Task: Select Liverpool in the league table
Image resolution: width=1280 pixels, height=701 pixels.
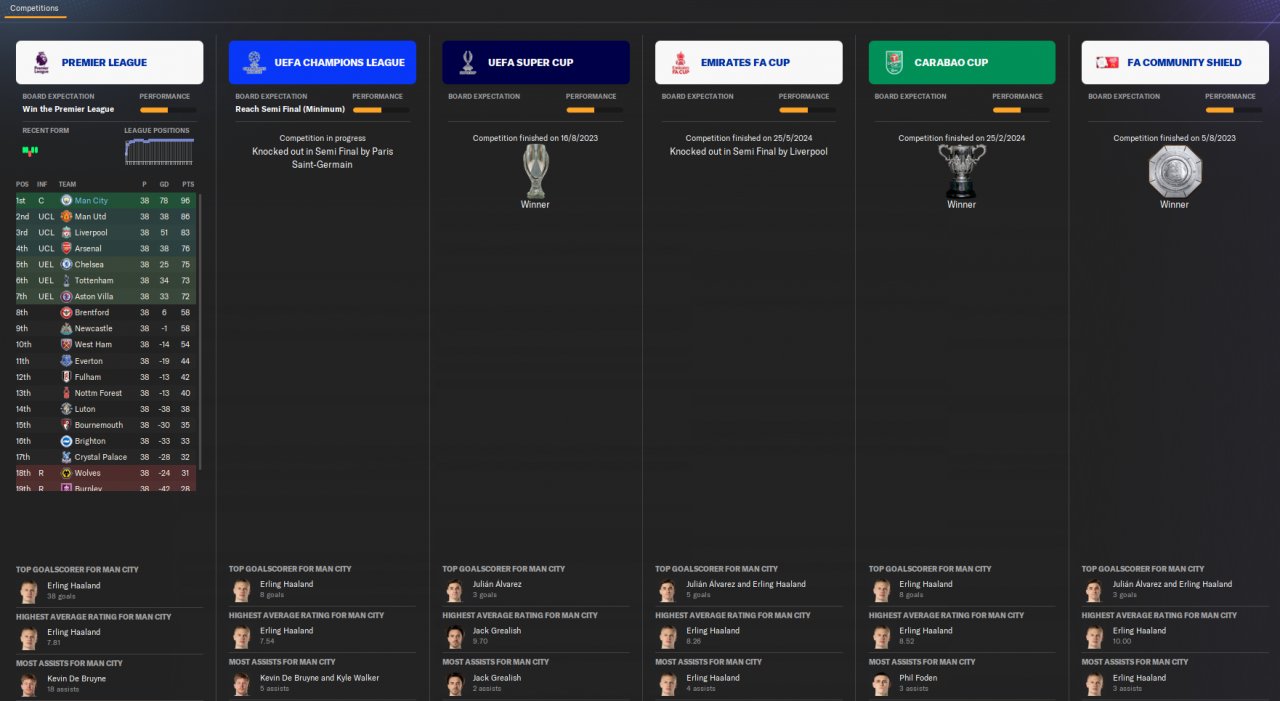Action: 106,232
